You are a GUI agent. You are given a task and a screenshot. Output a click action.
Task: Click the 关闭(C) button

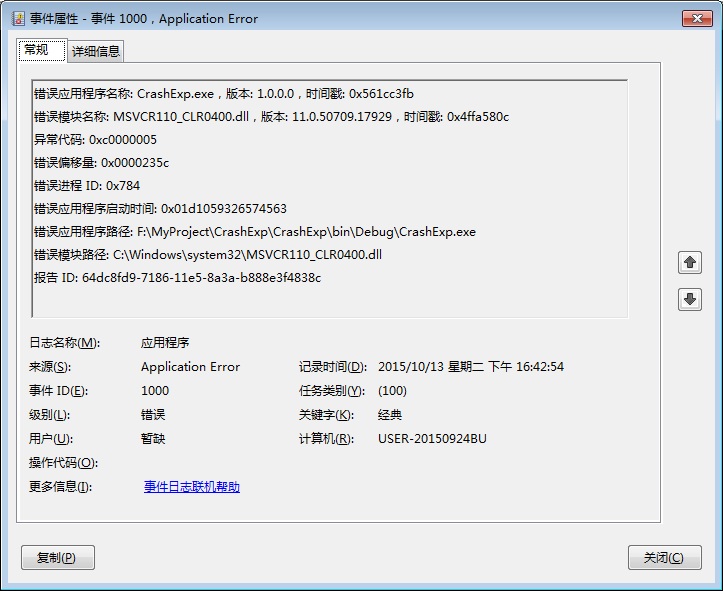click(664, 558)
